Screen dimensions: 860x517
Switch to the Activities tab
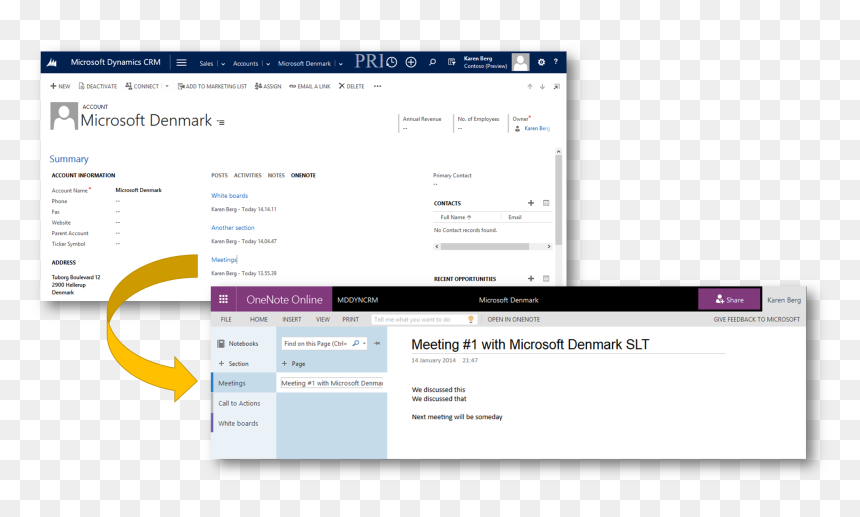[247, 175]
